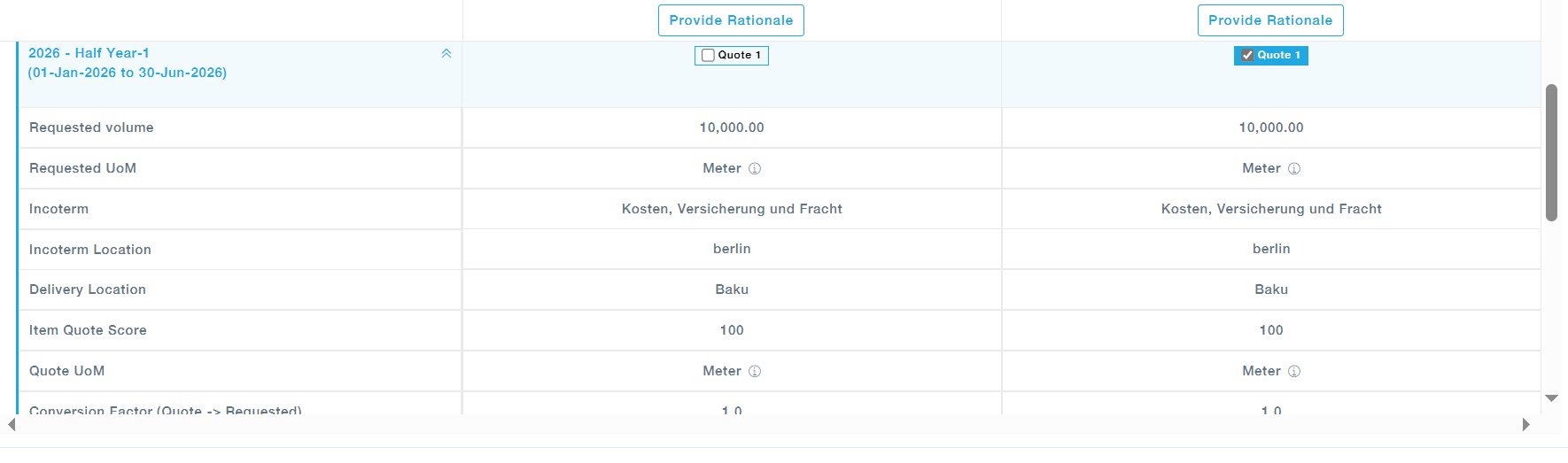Click the second Provide Rationale button
The height and width of the screenshot is (463, 1568).
pos(1270,20)
